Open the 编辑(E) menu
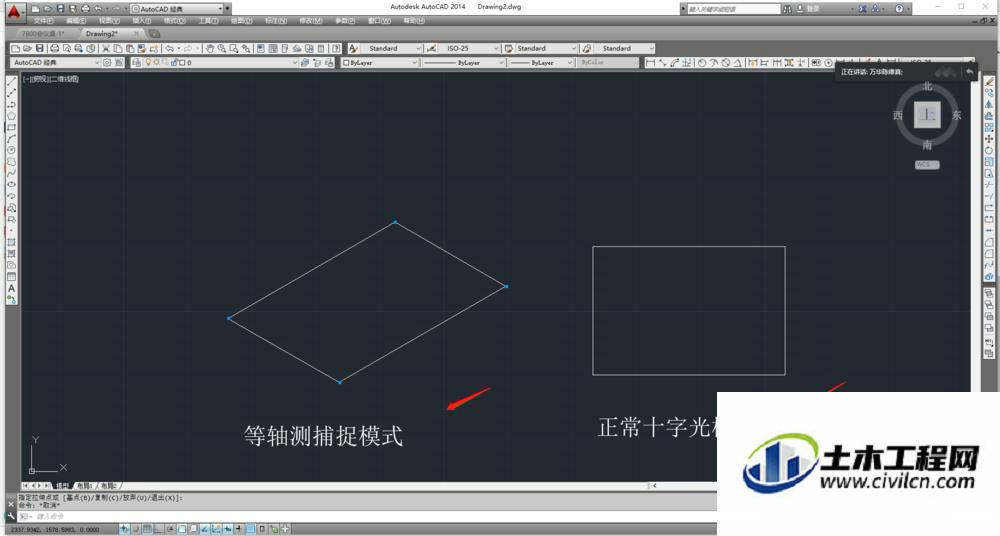1000x536 pixels. (75, 20)
